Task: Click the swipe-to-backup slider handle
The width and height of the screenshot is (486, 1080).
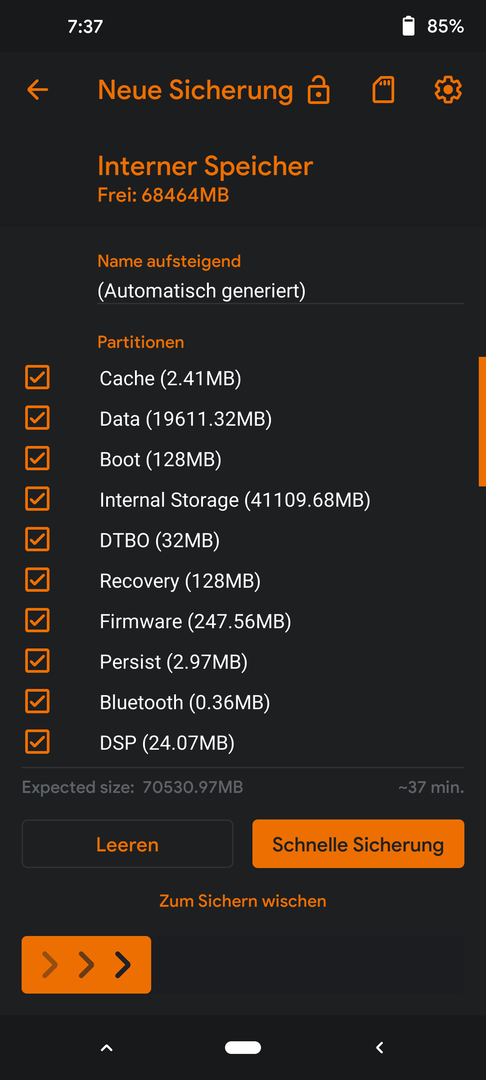Action: (x=86, y=964)
